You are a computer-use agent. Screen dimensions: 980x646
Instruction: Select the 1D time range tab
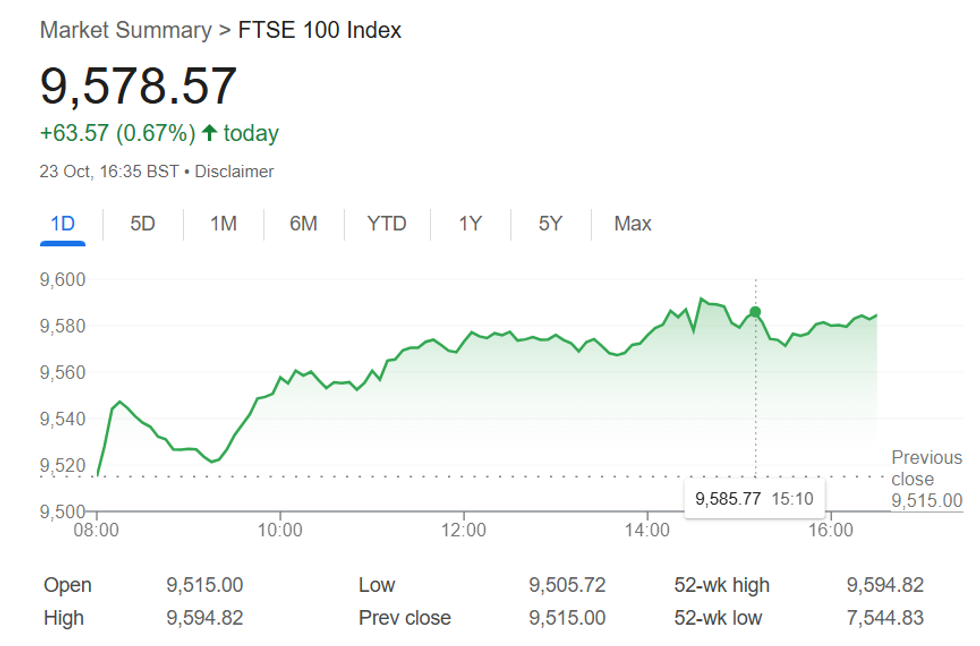tap(63, 224)
